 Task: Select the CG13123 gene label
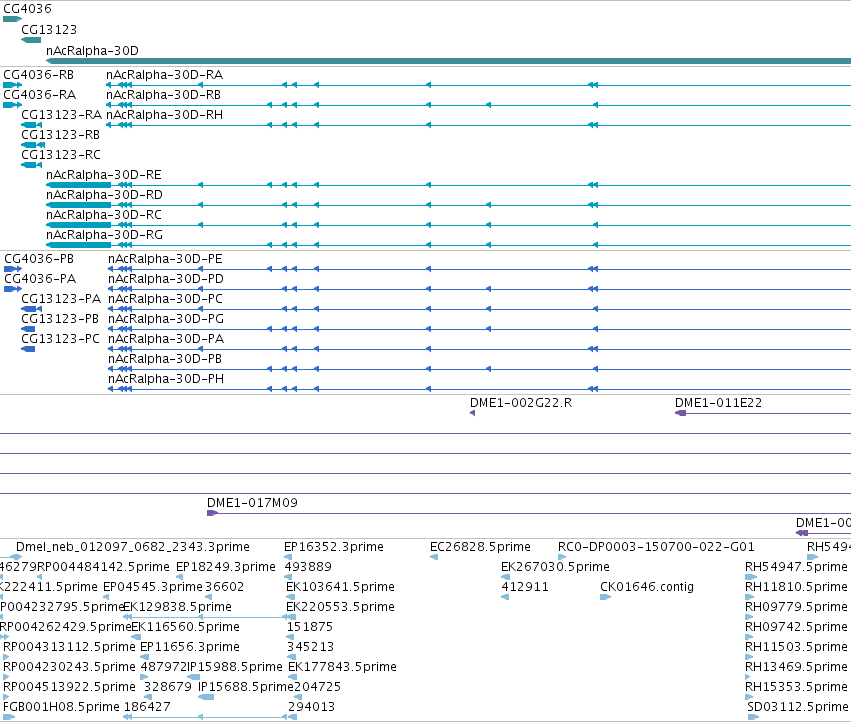[49, 29]
